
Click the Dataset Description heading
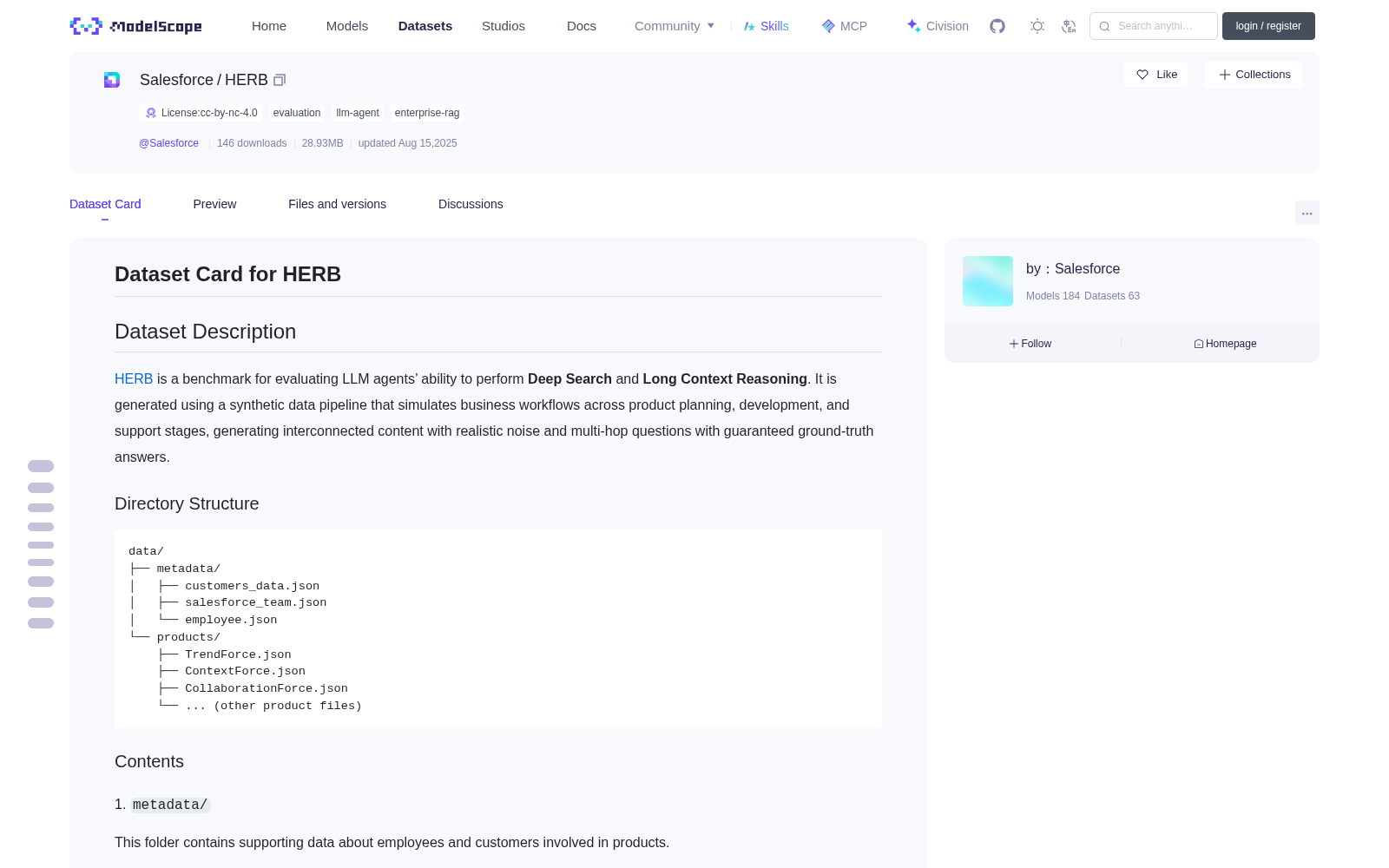205,332
